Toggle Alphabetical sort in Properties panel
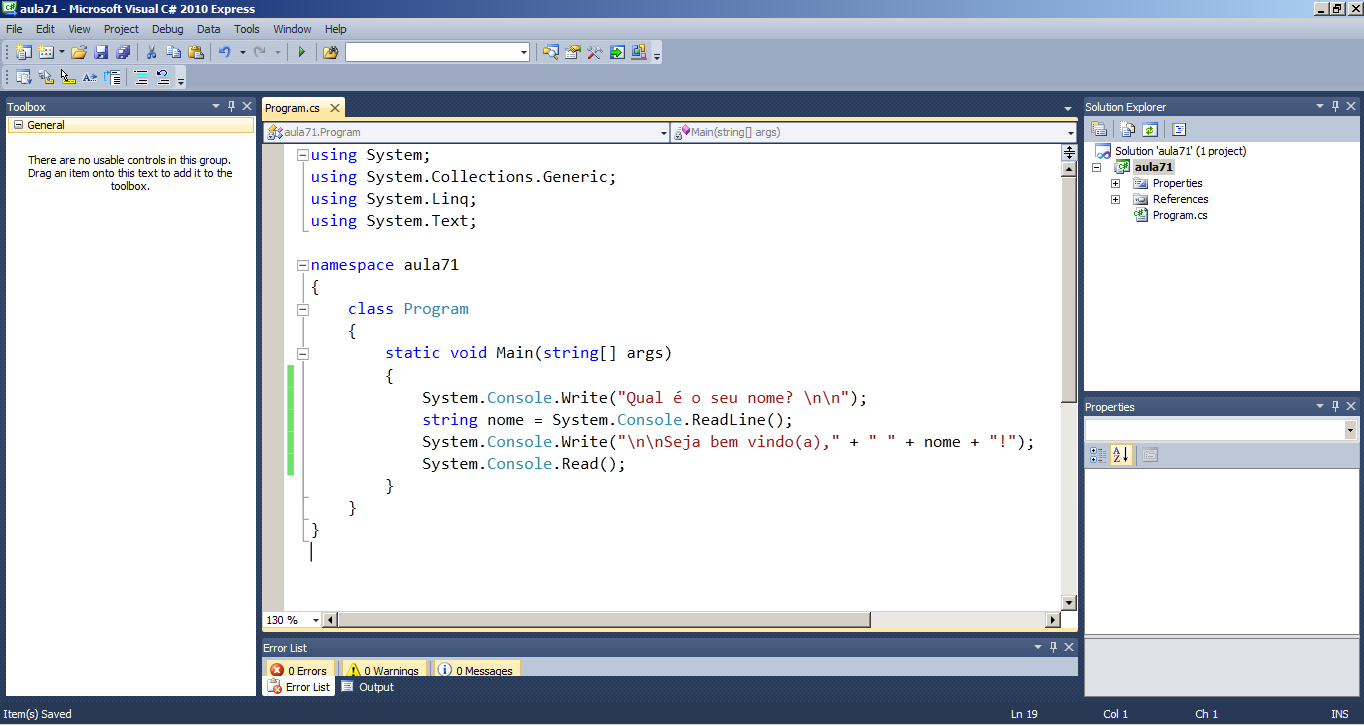This screenshot has height=726, width=1364. (1121, 455)
